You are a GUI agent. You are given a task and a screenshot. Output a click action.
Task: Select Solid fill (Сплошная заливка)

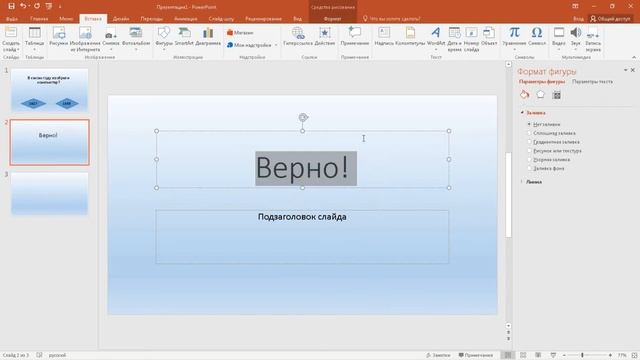[x=551, y=133]
